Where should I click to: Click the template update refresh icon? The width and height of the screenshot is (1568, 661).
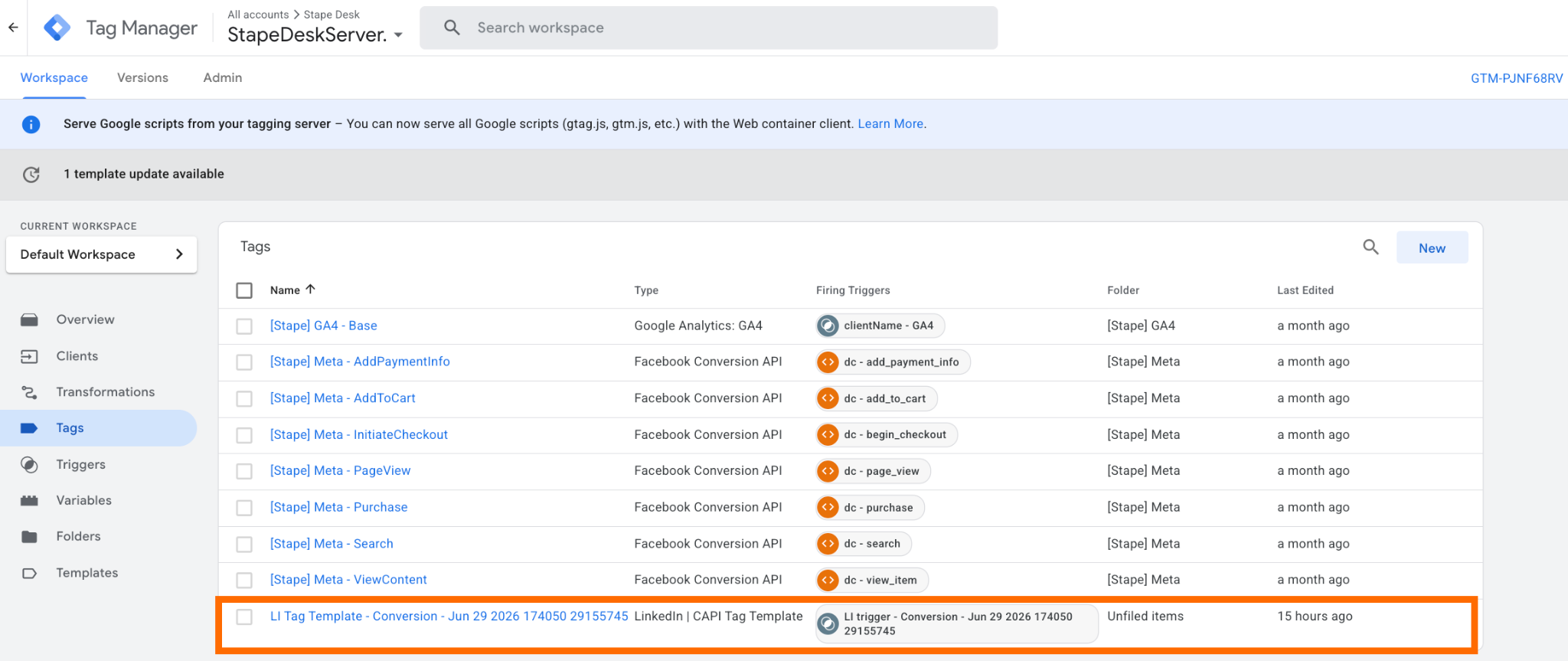[31, 175]
